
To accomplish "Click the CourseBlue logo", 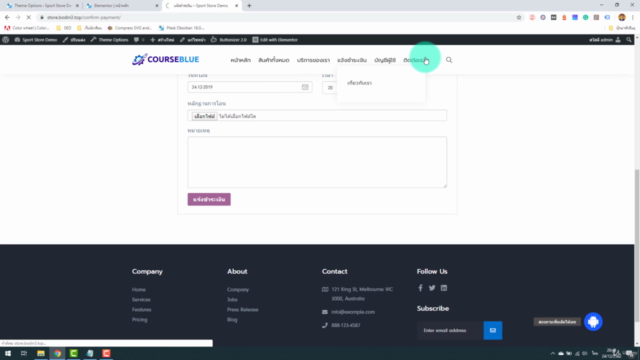I will (x=165, y=60).
